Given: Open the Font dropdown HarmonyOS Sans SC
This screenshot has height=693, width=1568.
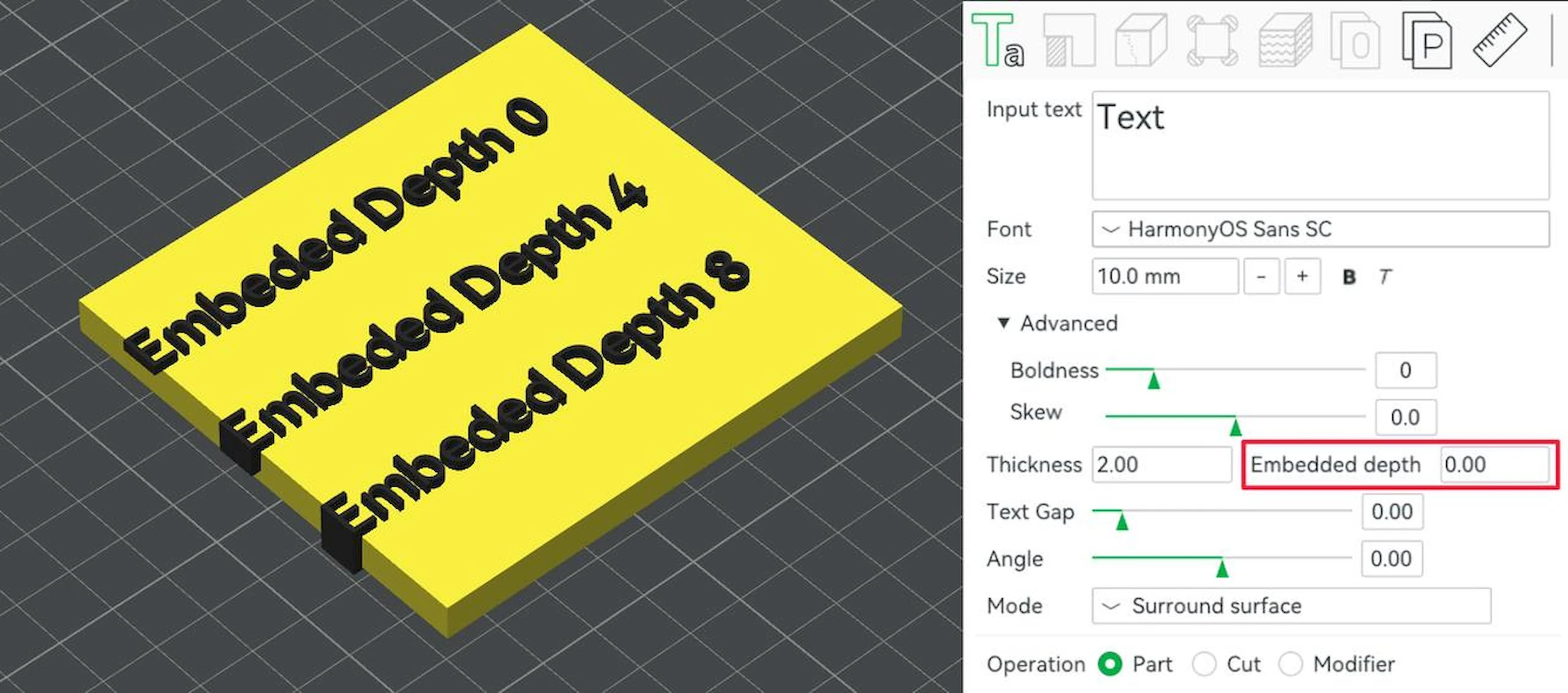Looking at the screenshot, I should pyautogui.click(x=1321, y=230).
